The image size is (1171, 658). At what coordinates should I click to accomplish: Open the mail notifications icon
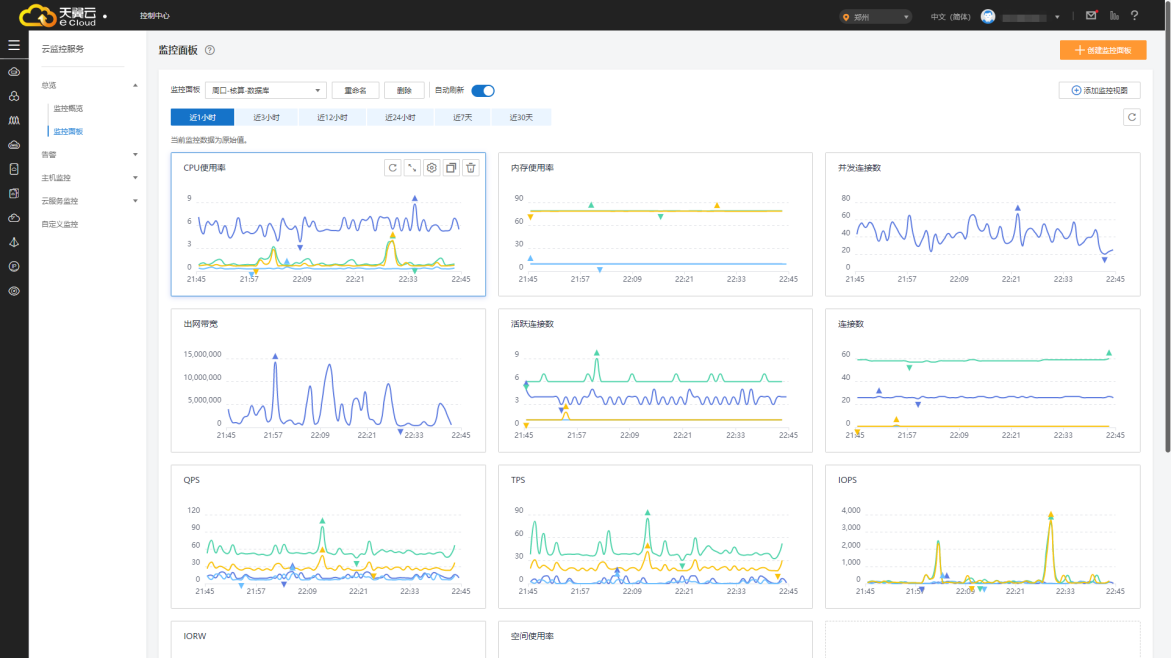[x=1091, y=16]
